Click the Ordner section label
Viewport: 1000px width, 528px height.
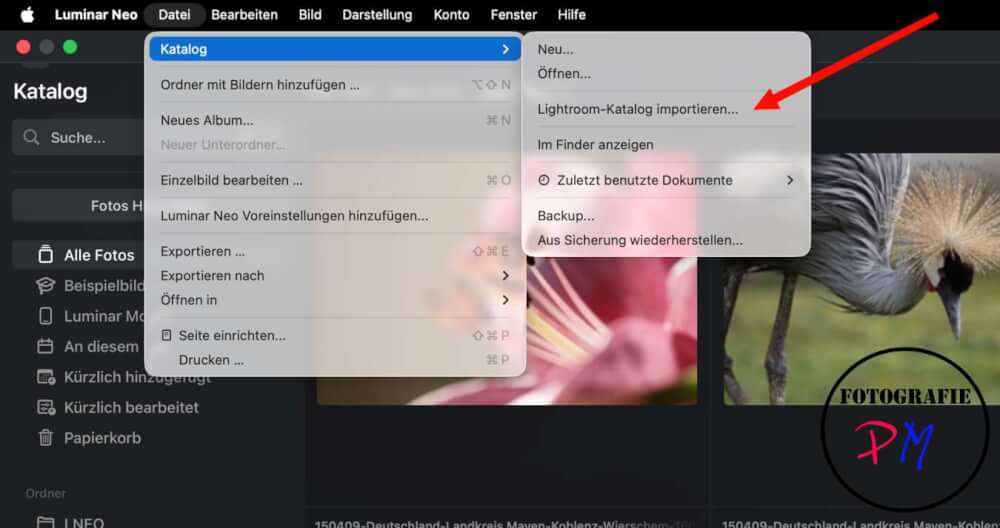(45, 494)
